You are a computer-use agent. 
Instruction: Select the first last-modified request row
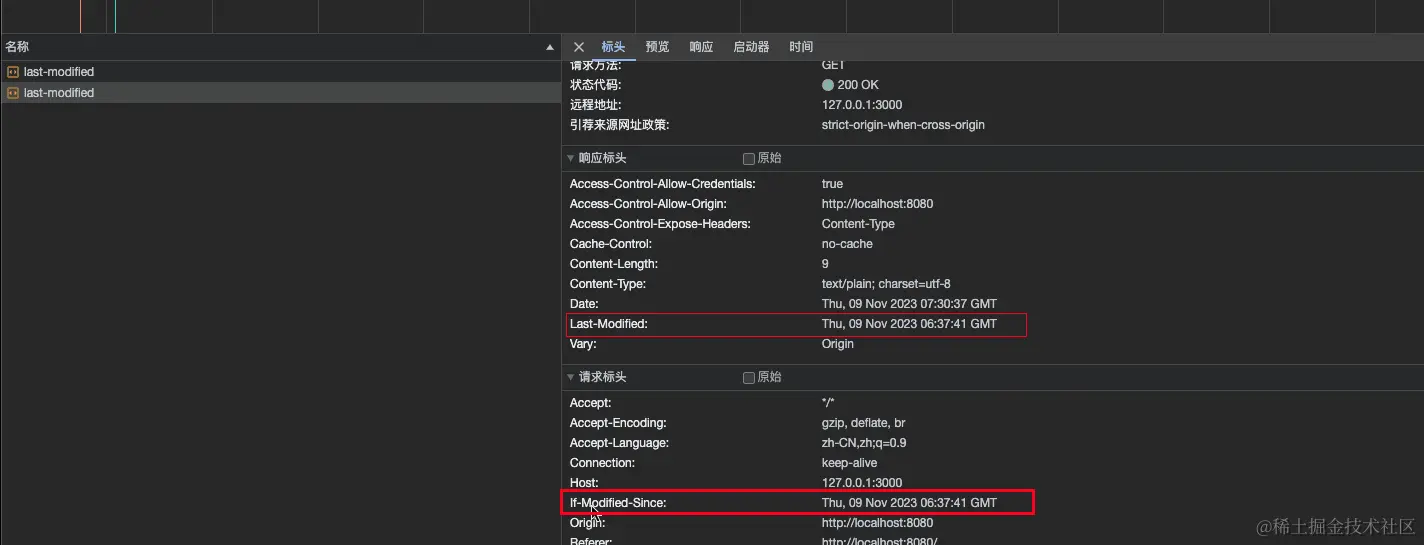(280, 72)
